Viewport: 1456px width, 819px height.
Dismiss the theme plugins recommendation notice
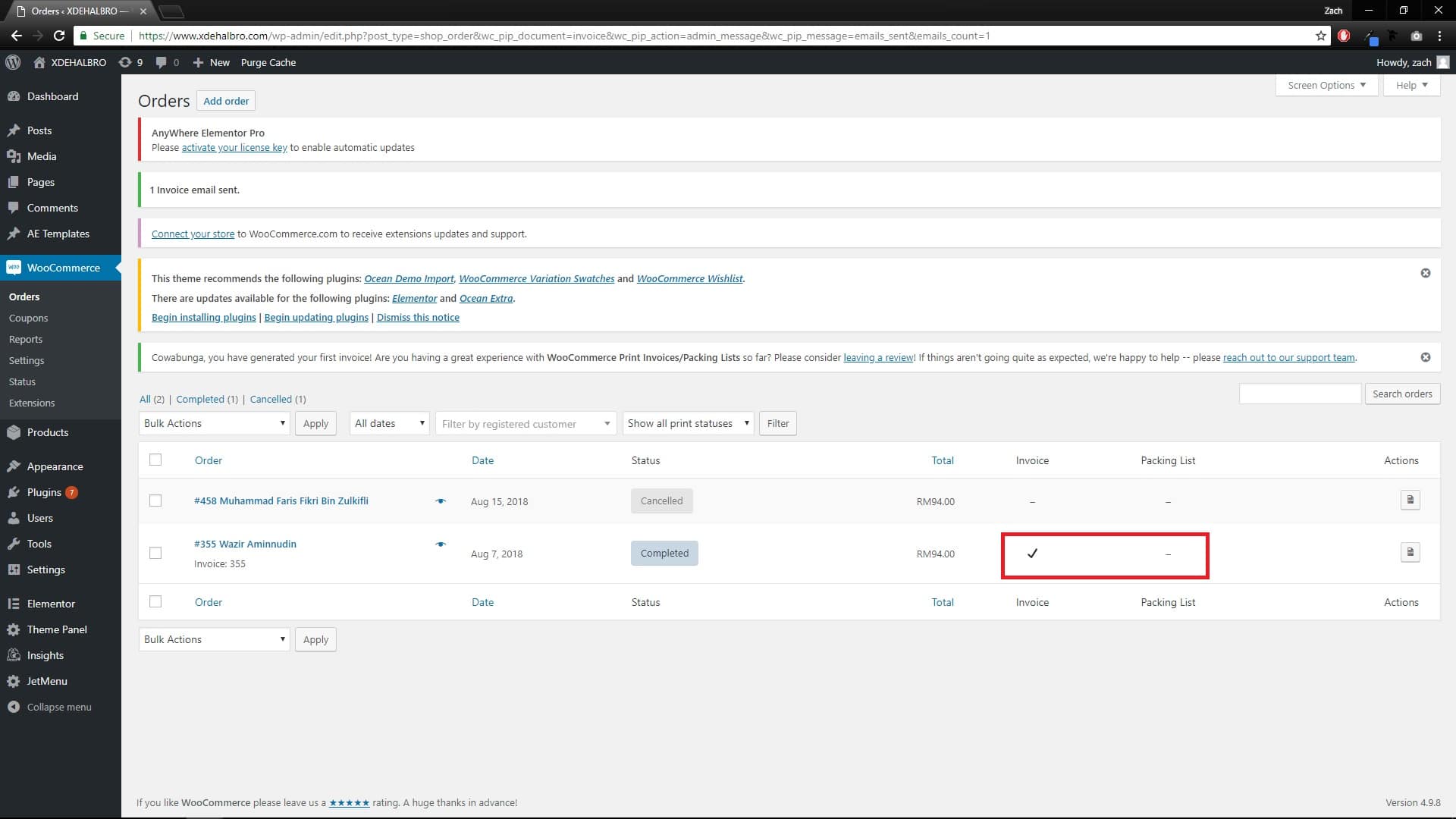[1426, 273]
